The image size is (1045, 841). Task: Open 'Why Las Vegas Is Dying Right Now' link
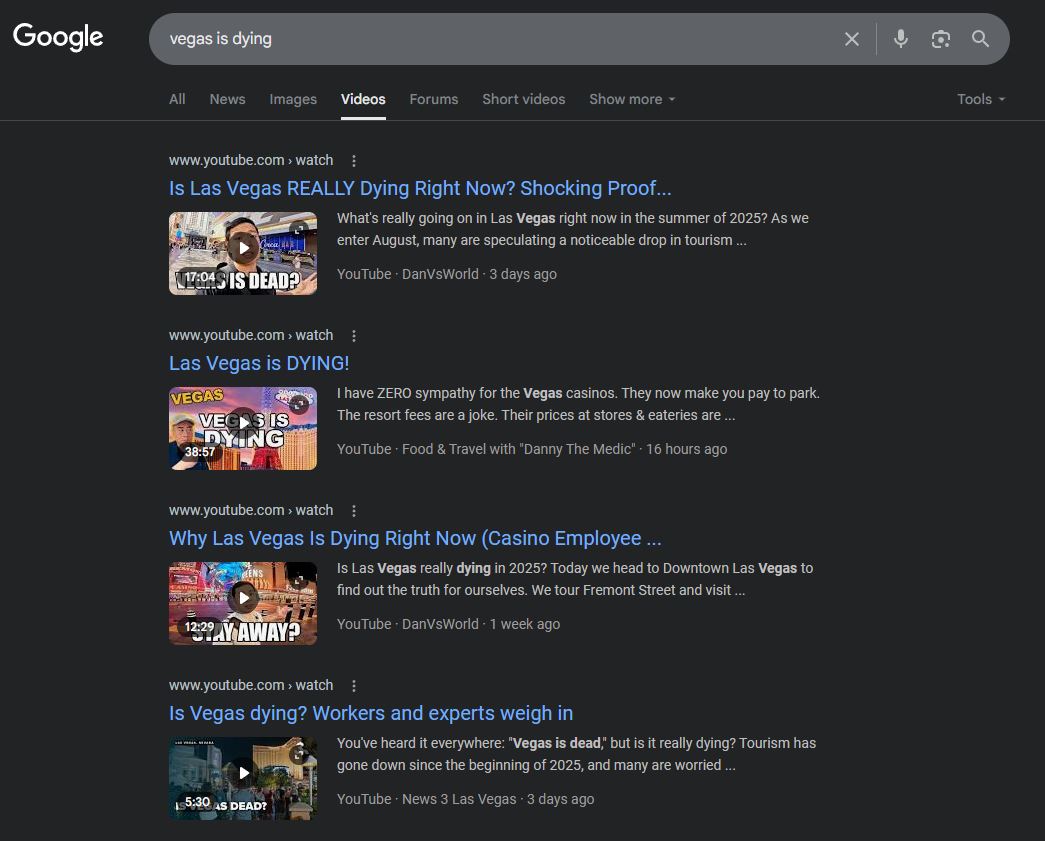pos(415,538)
